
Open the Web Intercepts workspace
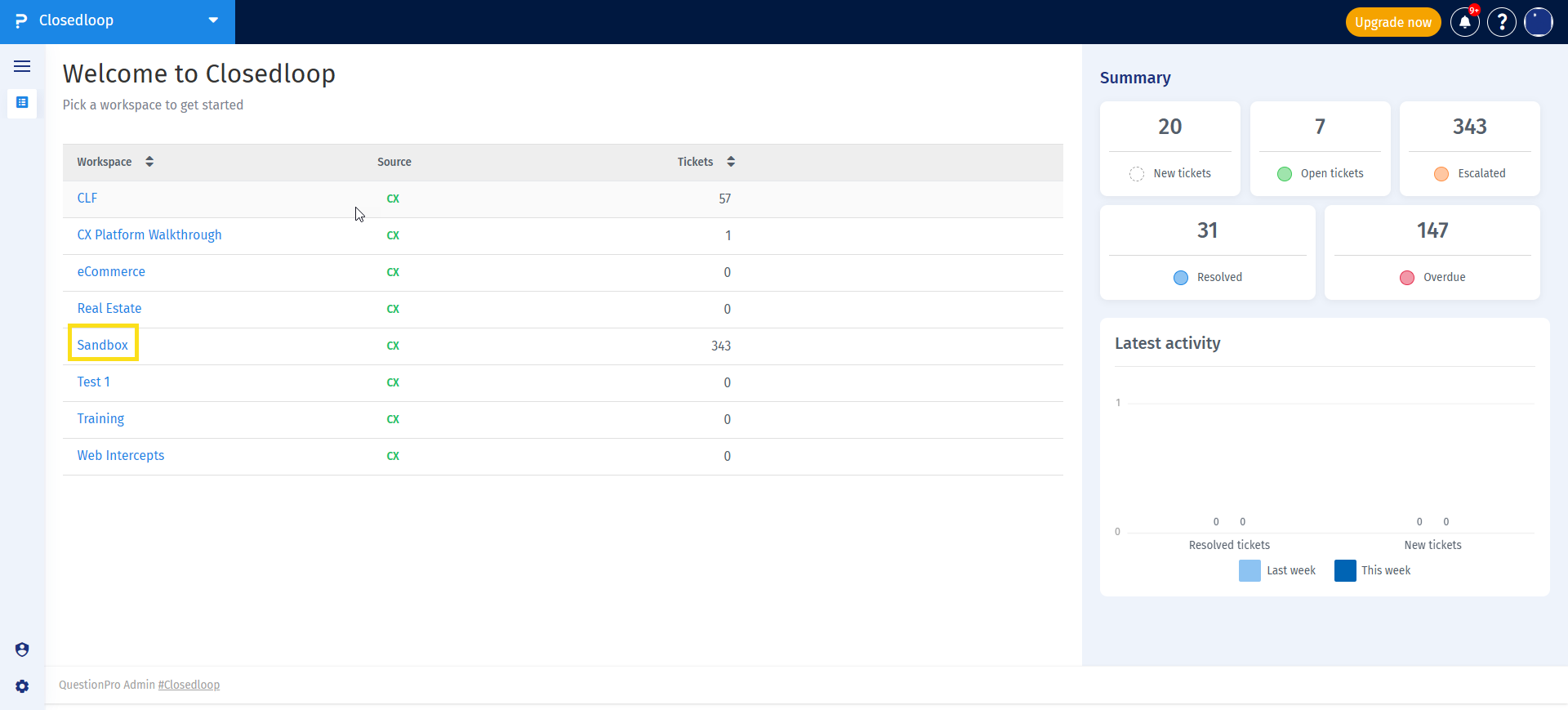point(121,455)
